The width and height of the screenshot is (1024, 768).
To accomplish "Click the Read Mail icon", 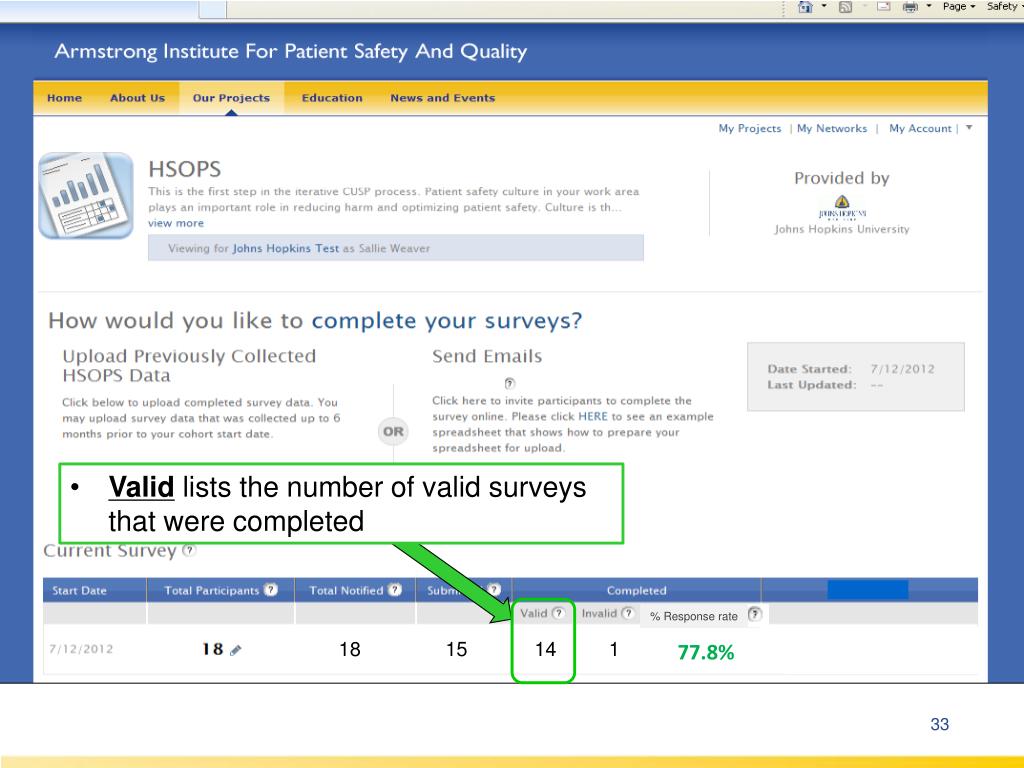I will tap(884, 7).
